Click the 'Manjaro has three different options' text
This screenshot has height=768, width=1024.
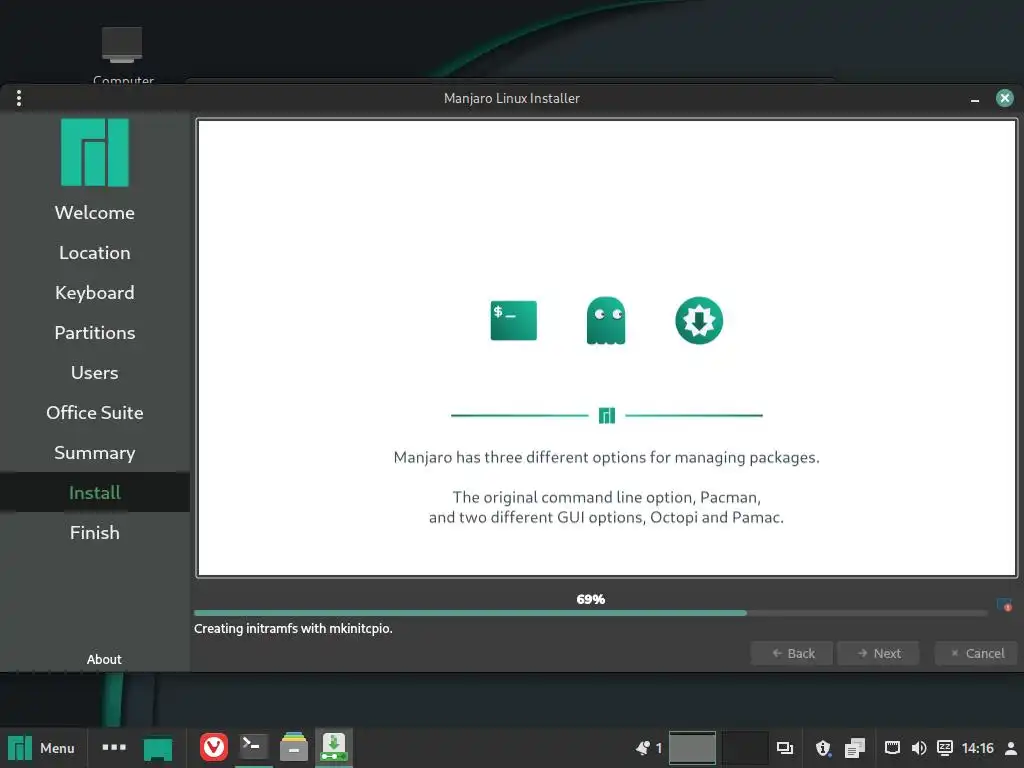(606, 457)
